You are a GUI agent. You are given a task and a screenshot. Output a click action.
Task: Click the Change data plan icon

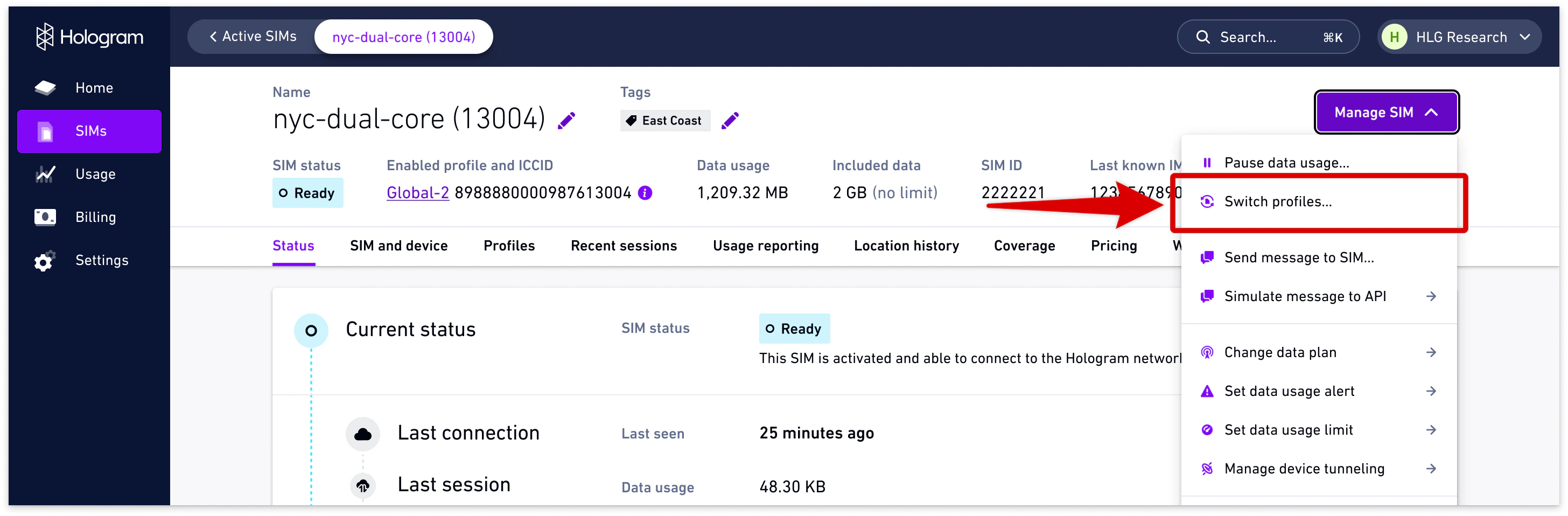(x=1207, y=352)
